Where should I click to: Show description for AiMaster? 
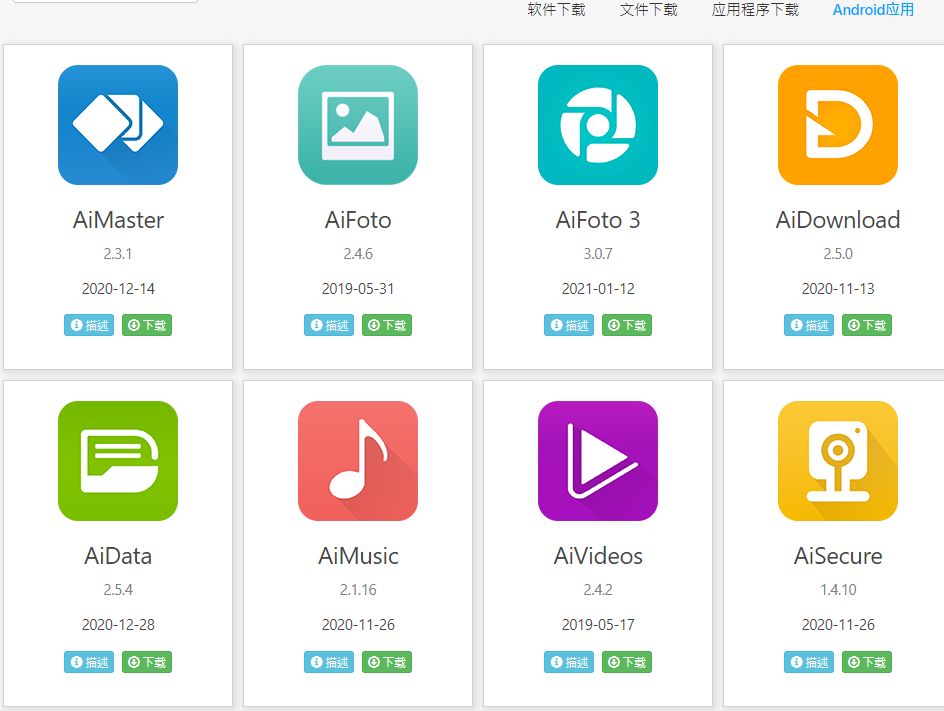point(89,325)
